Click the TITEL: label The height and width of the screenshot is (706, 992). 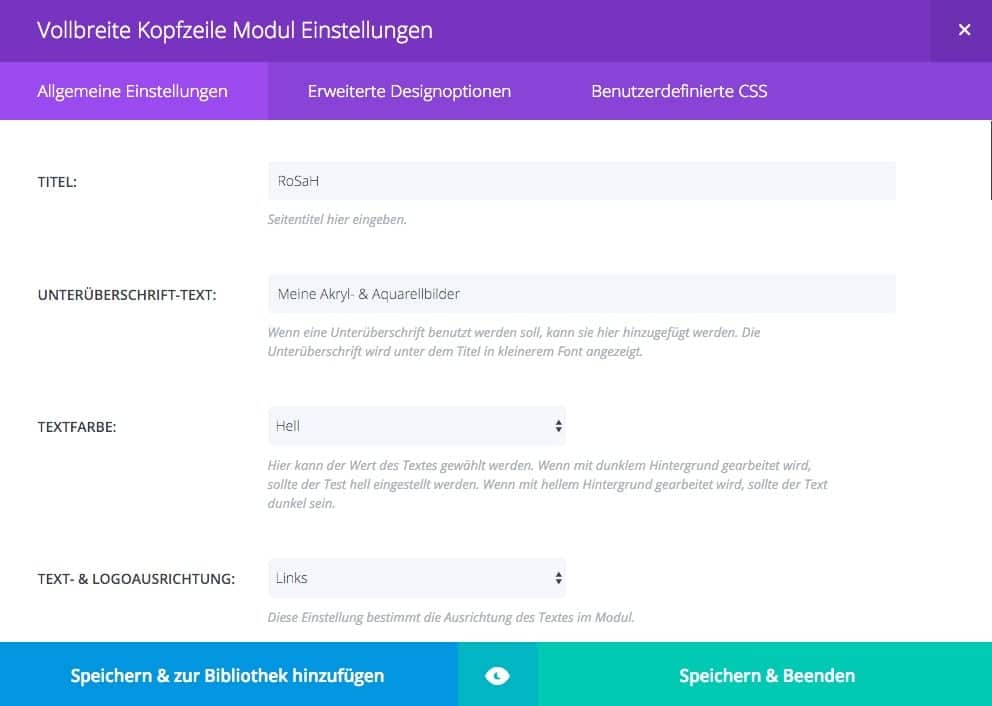coord(57,182)
